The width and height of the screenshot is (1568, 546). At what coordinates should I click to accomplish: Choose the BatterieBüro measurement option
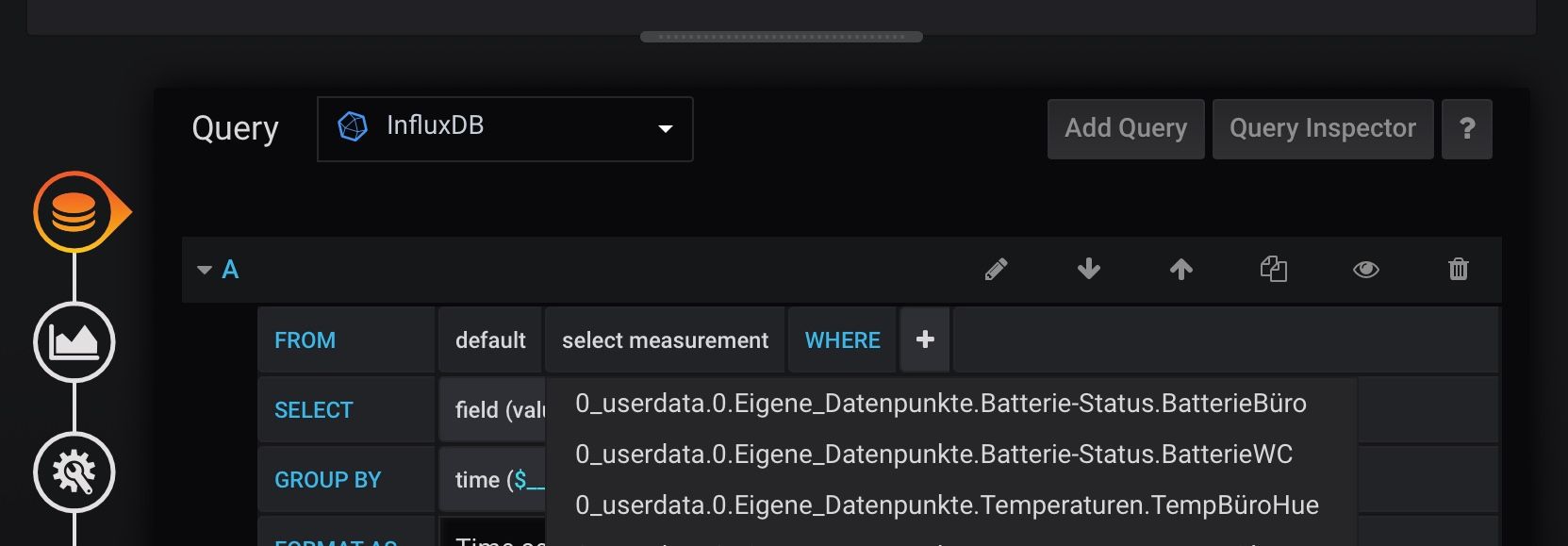pyautogui.click(x=951, y=404)
